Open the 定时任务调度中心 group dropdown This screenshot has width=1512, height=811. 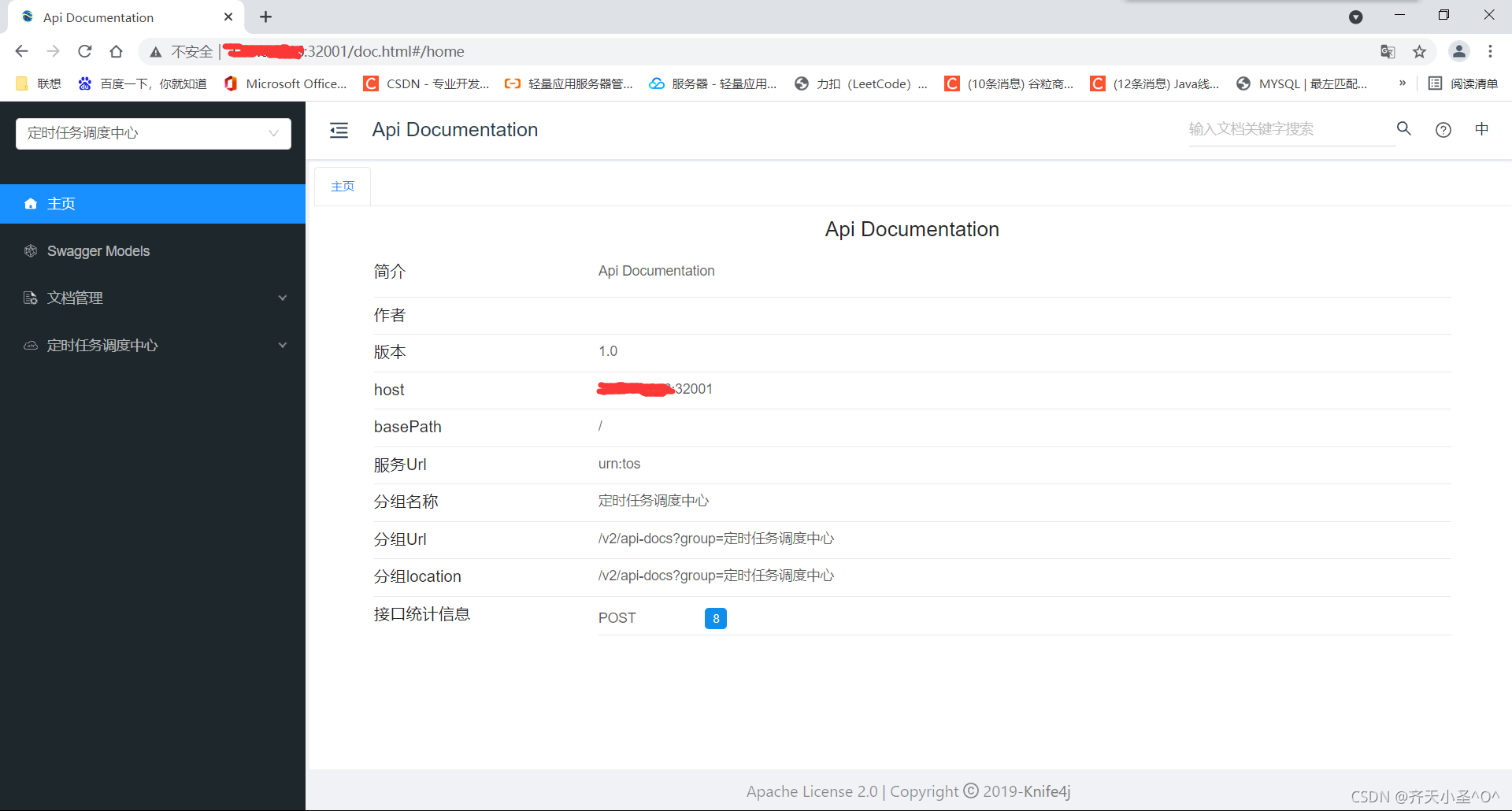tap(154, 133)
